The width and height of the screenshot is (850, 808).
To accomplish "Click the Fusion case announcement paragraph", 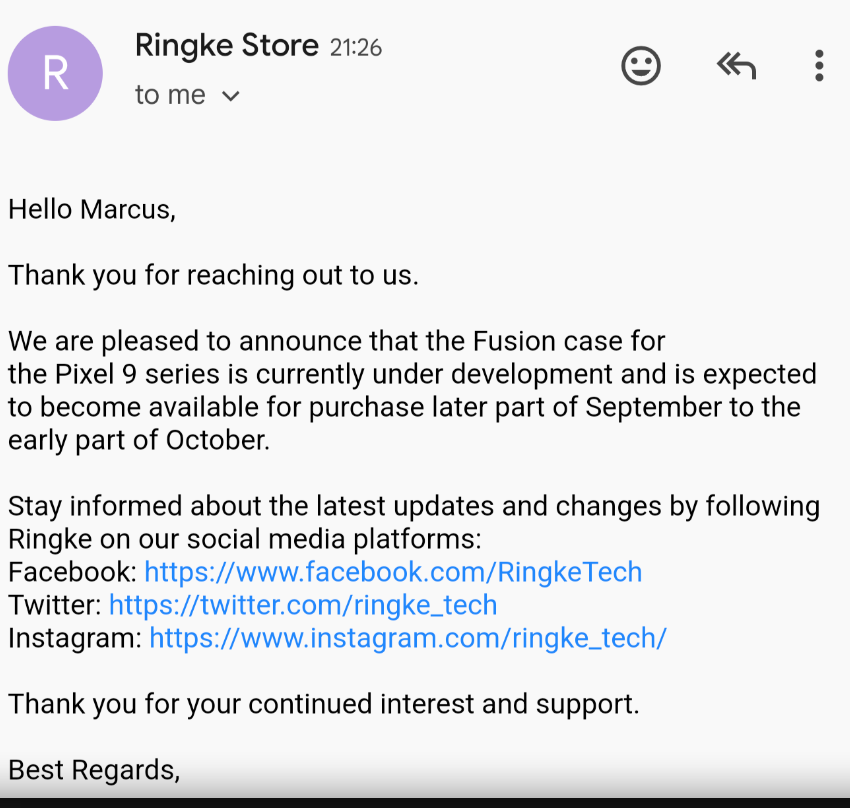I will [x=412, y=390].
